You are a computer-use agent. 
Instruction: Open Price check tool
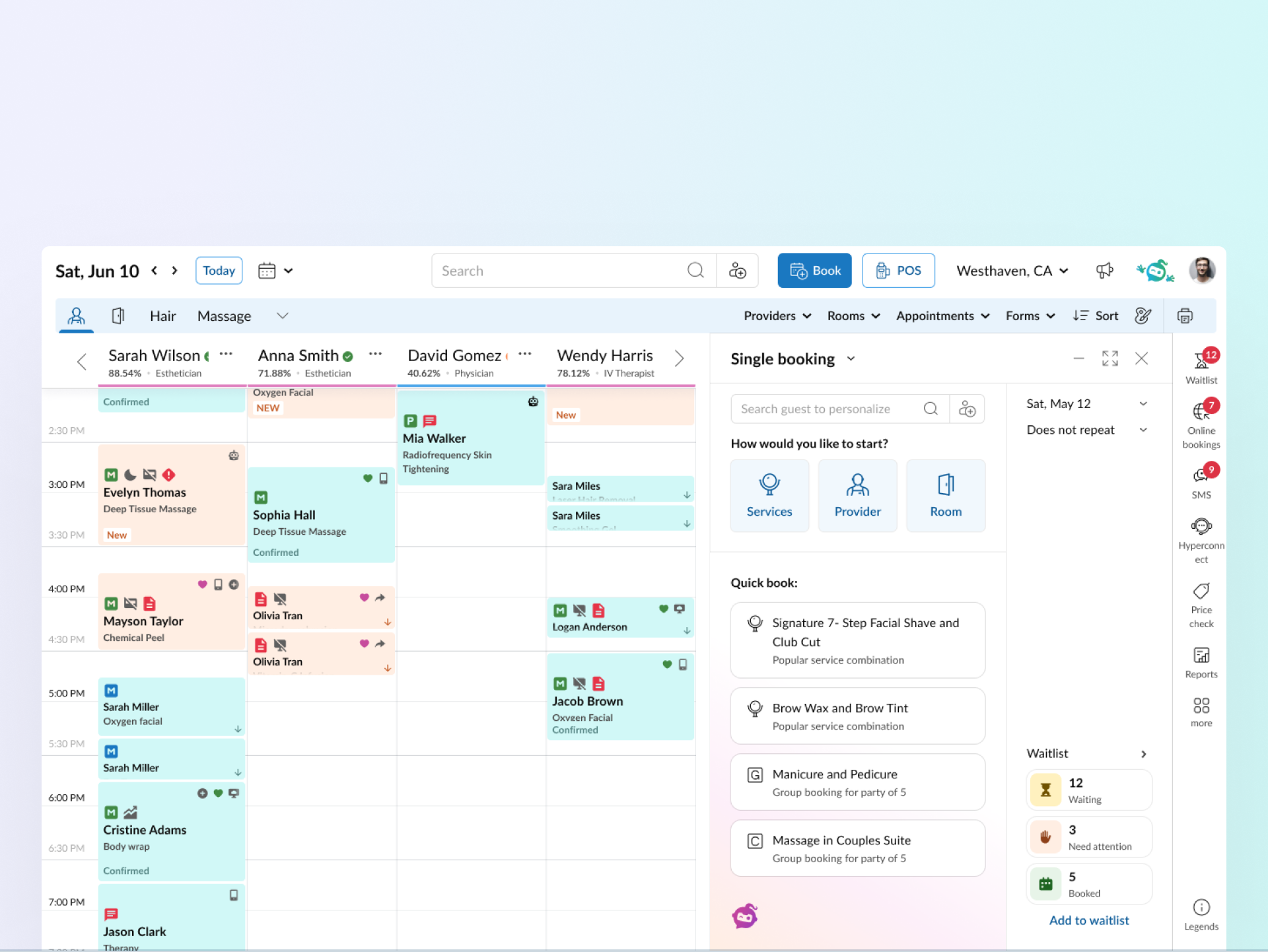point(1201,605)
